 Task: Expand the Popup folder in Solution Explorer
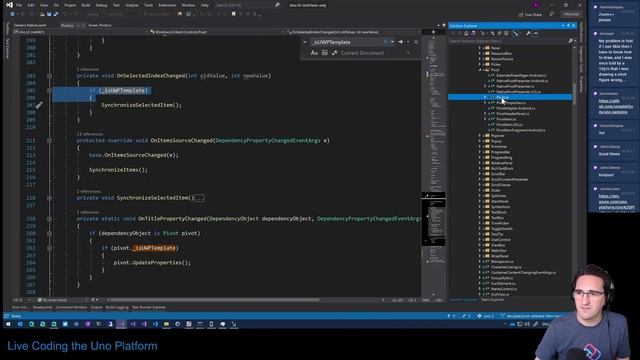click(480, 141)
